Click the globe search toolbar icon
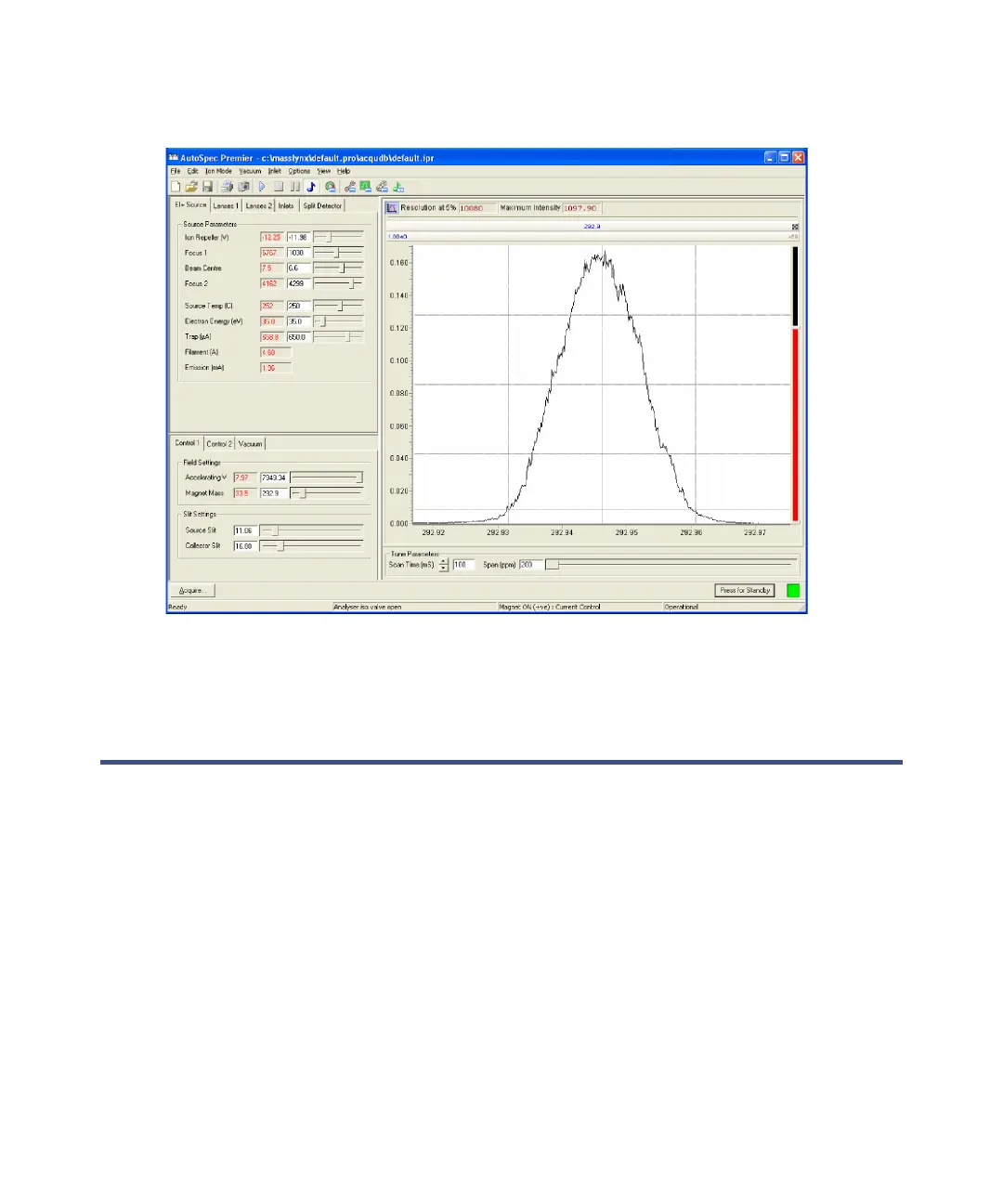 (x=330, y=187)
